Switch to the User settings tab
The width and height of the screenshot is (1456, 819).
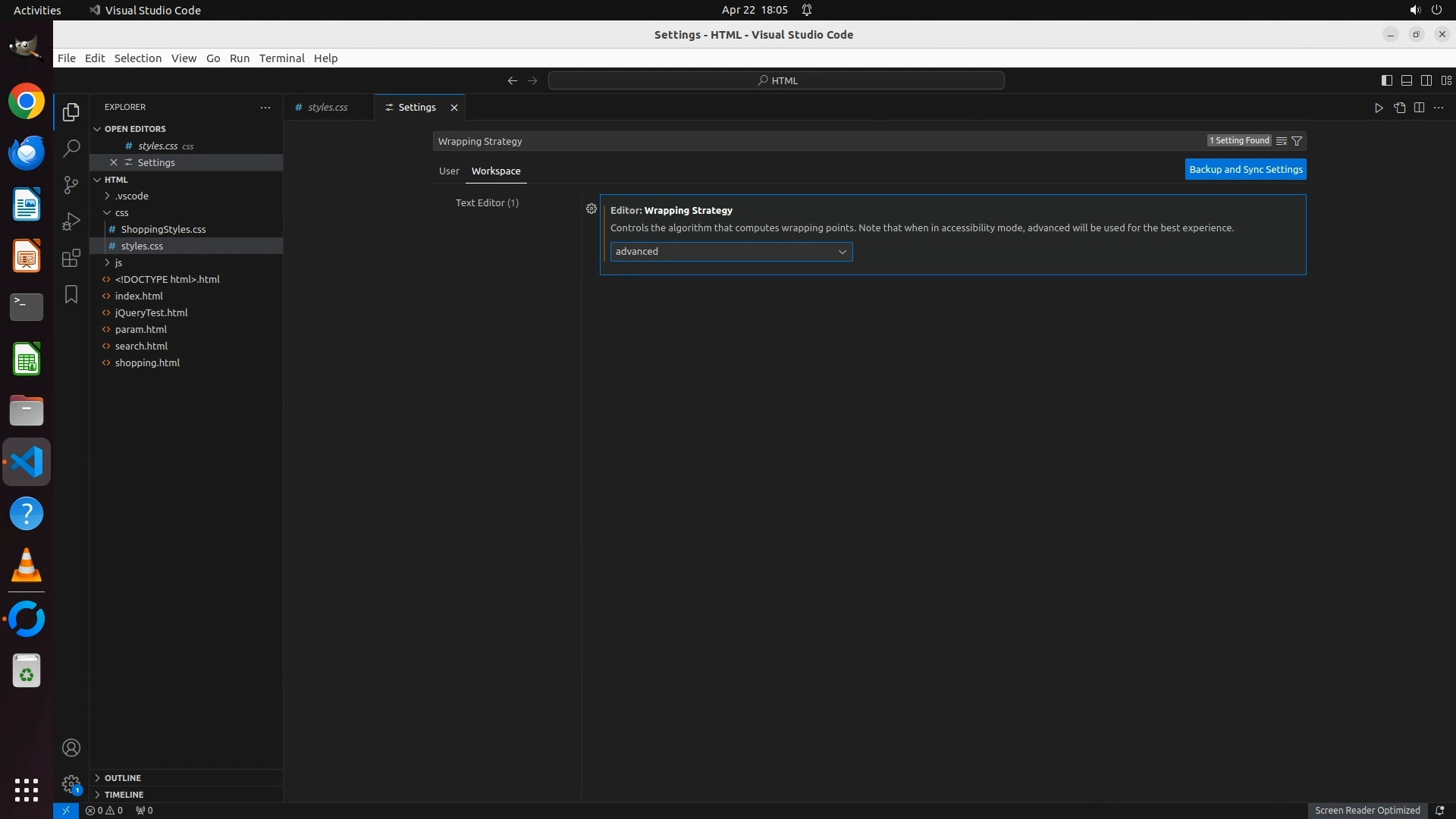[x=449, y=171]
